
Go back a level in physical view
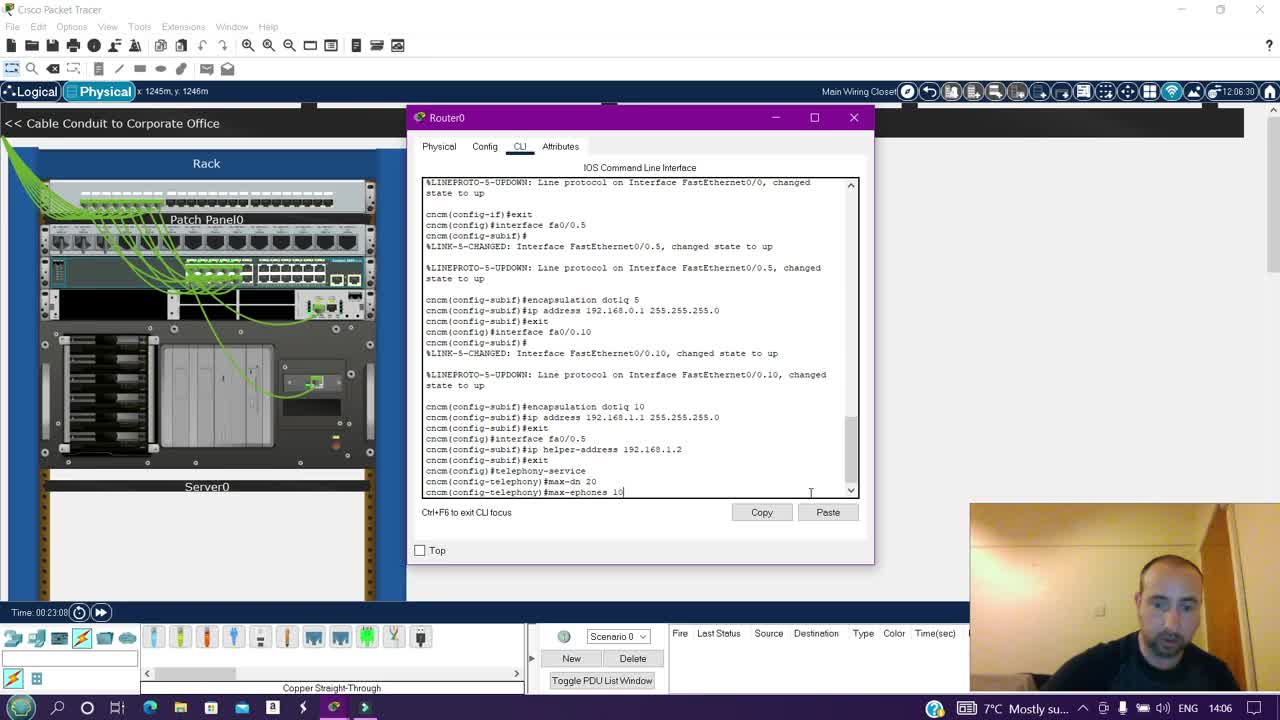pyautogui.click(x=929, y=92)
